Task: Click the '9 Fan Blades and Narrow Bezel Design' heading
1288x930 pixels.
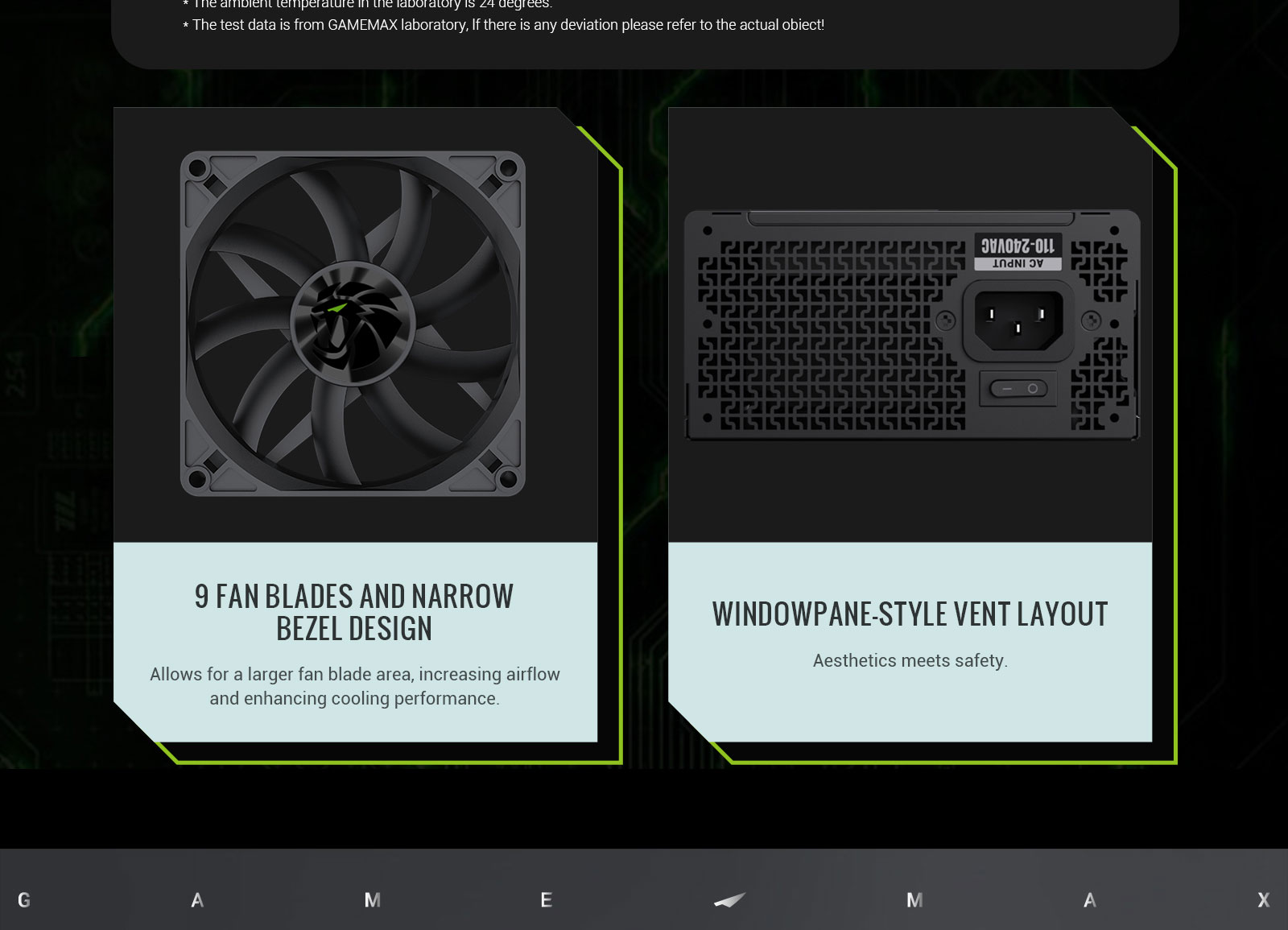Action: (354, 612)
